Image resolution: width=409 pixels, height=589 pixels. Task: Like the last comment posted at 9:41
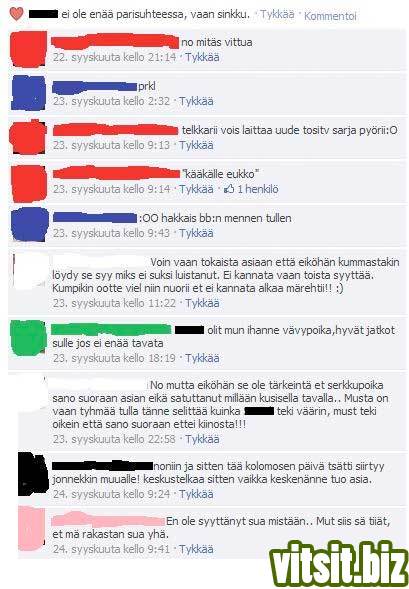pyautogui.click(x=196, y=549)
